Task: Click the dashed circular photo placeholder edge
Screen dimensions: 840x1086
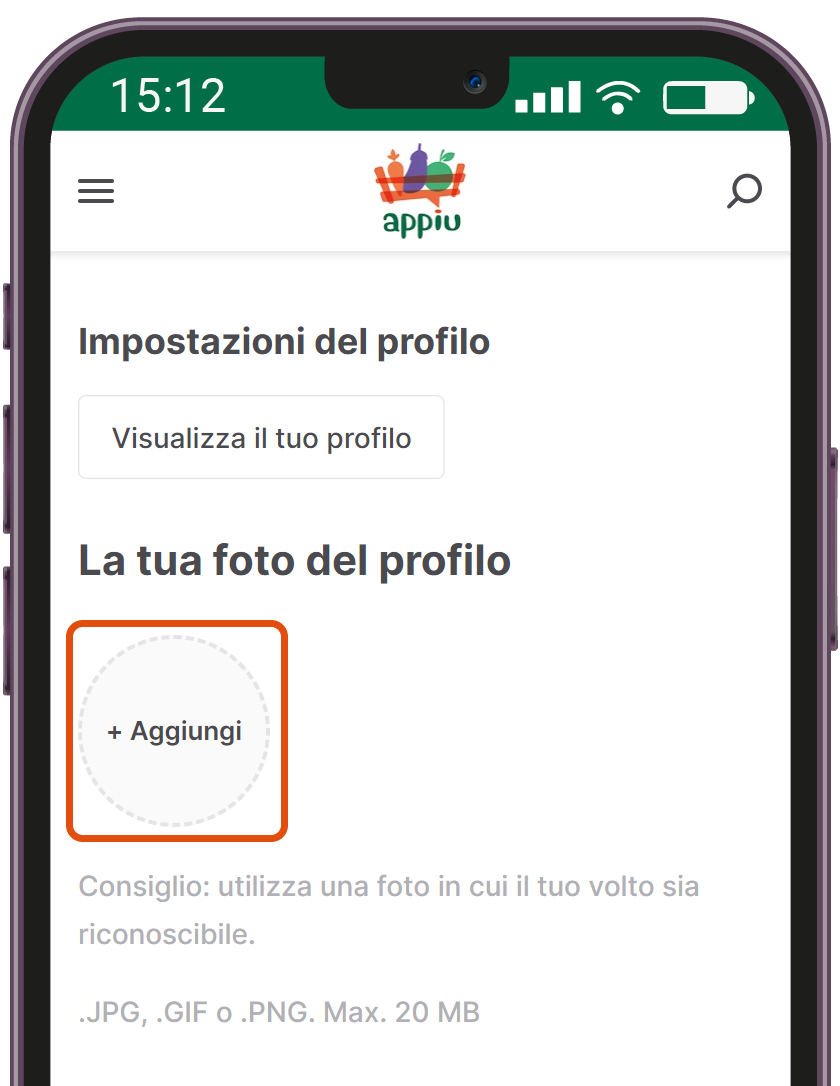Action: click(174, 637)
